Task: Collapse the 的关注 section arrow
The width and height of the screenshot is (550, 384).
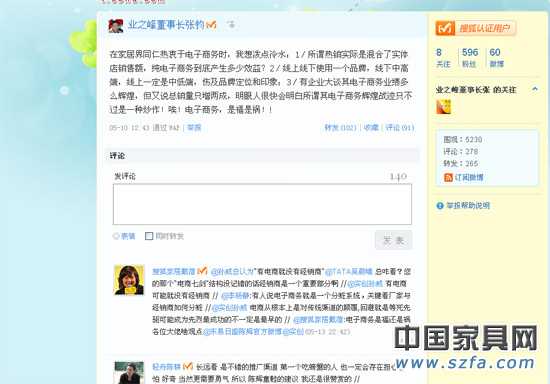Action: 535,89
